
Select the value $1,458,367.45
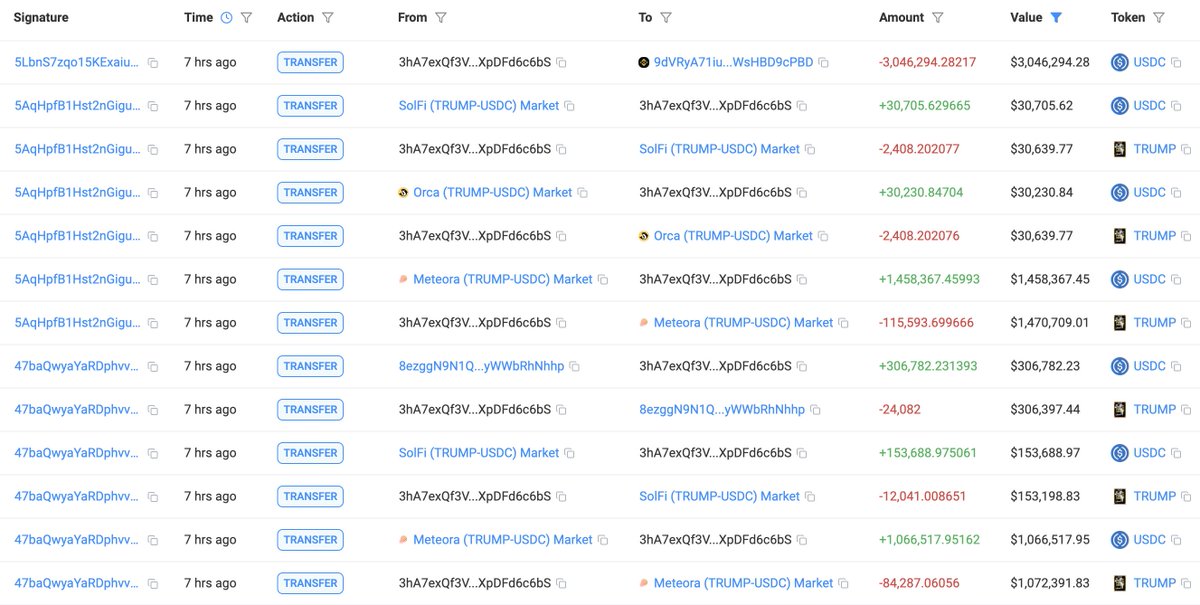point(1050,279)
